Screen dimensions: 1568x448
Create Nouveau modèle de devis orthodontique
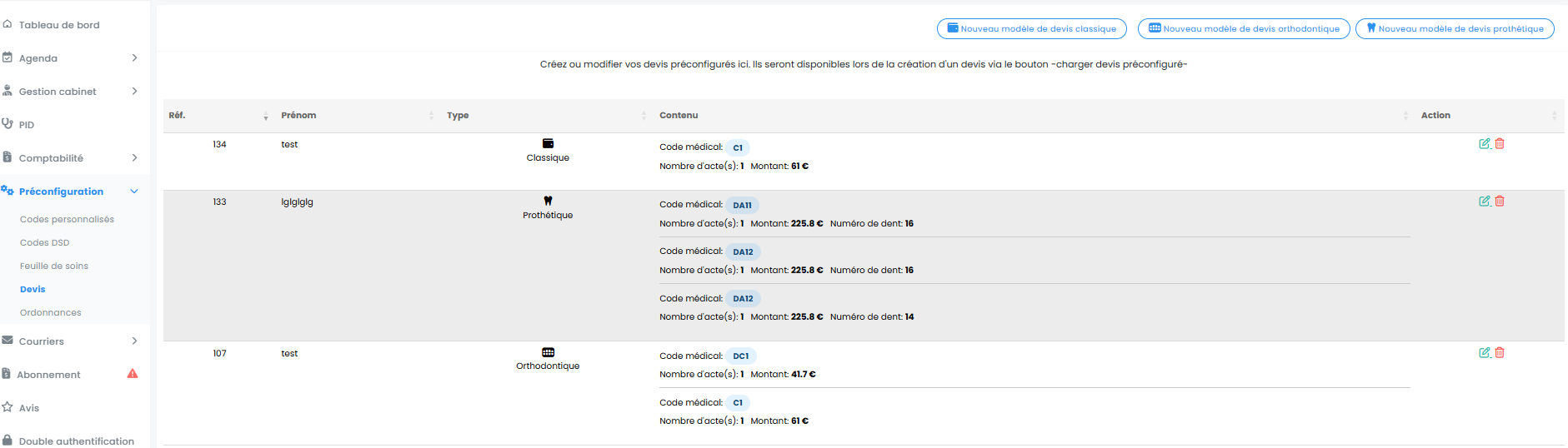(1244, 28)
